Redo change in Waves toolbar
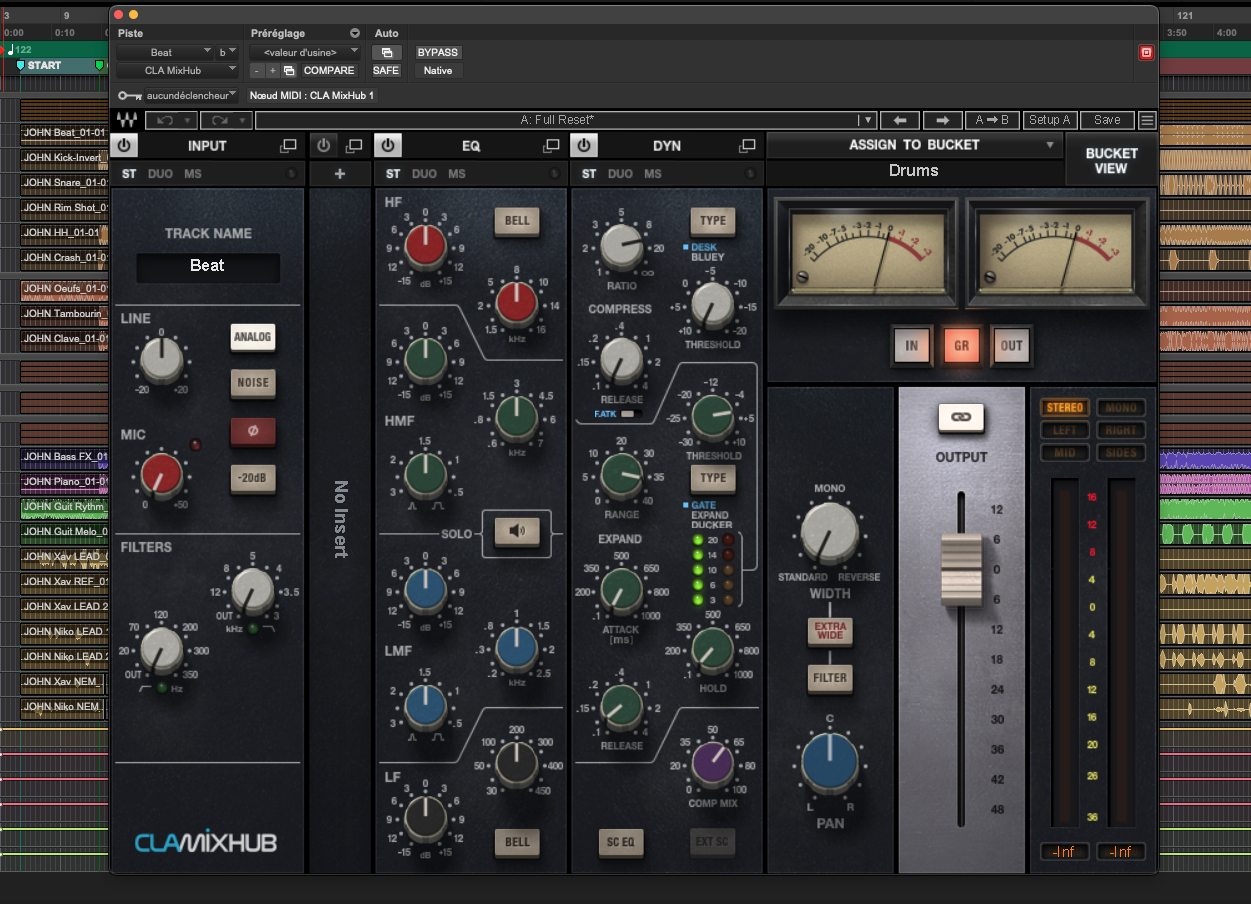 pyautogui.click(x=219, y=120)
